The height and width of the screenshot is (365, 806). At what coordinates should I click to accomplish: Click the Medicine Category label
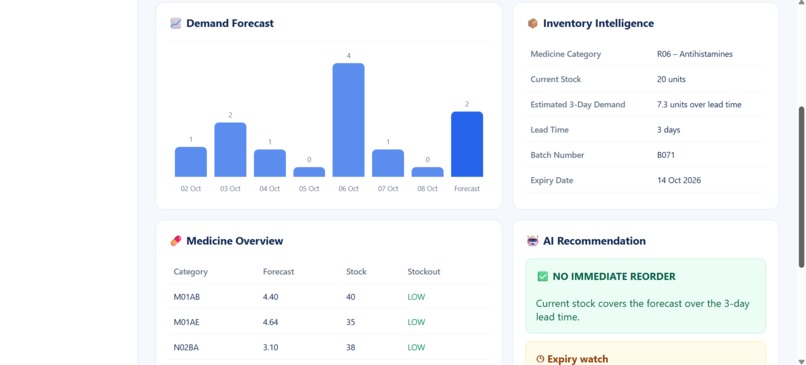(x=565, y=54)
